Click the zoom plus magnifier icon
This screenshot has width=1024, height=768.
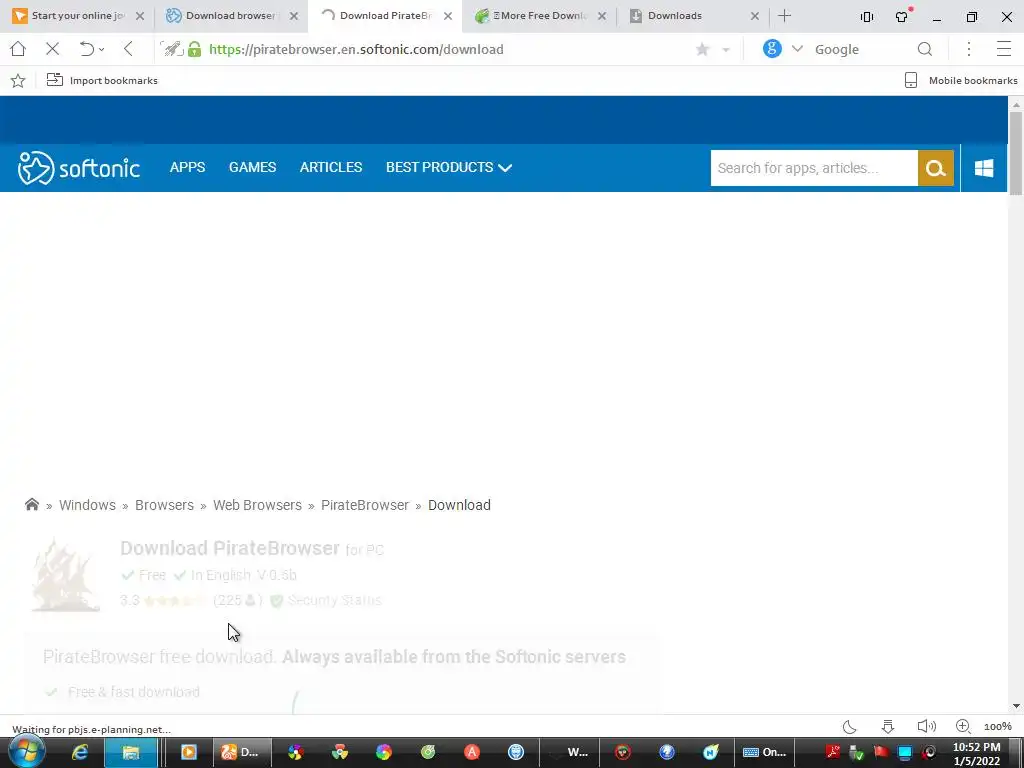(x=963, y=726)
